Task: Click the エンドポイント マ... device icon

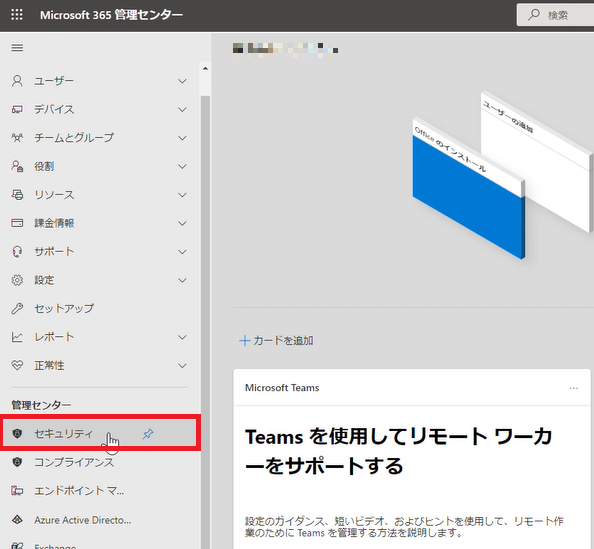Action: (17, 491)
